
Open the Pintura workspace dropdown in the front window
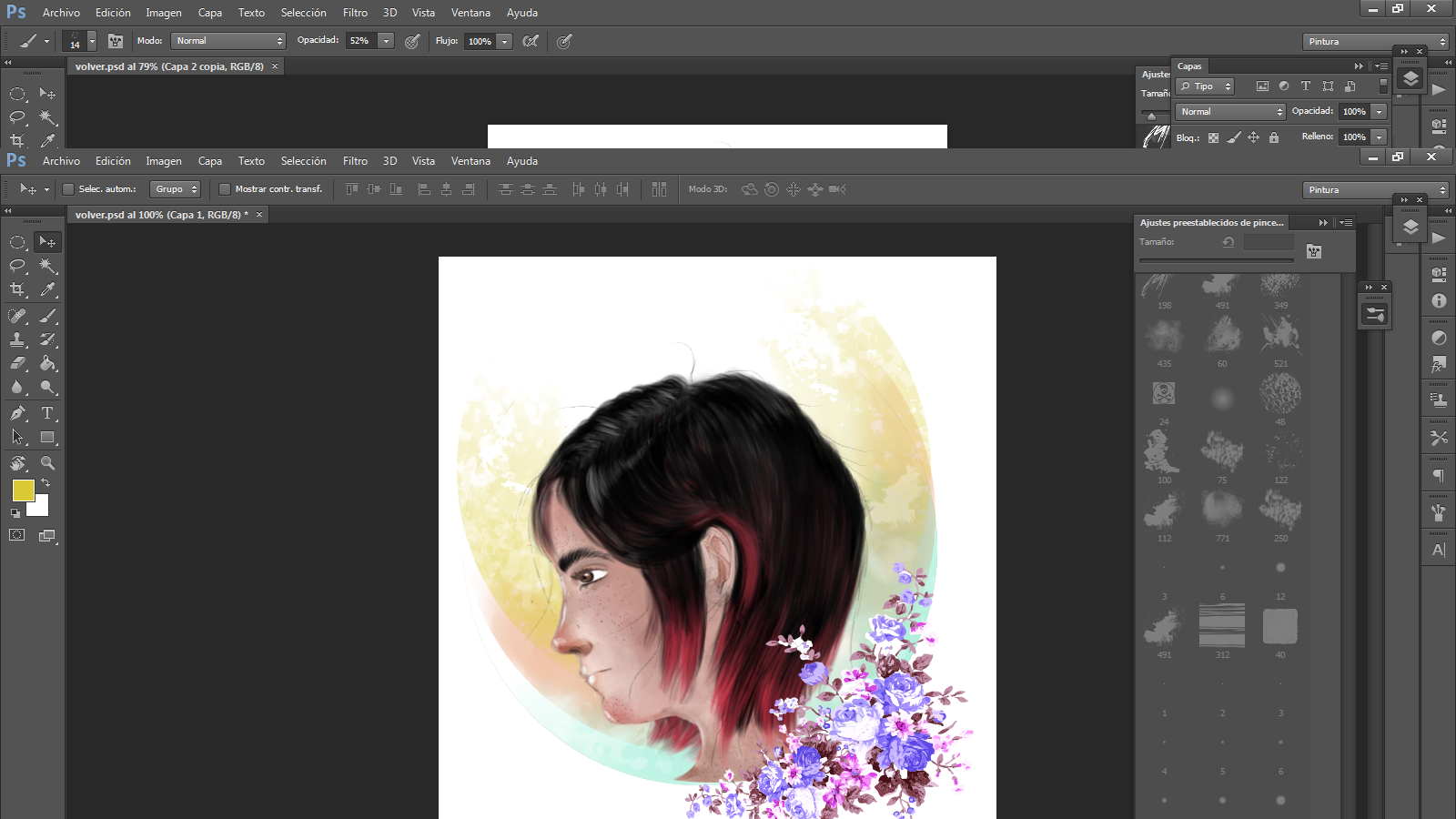pos(1375,189)
